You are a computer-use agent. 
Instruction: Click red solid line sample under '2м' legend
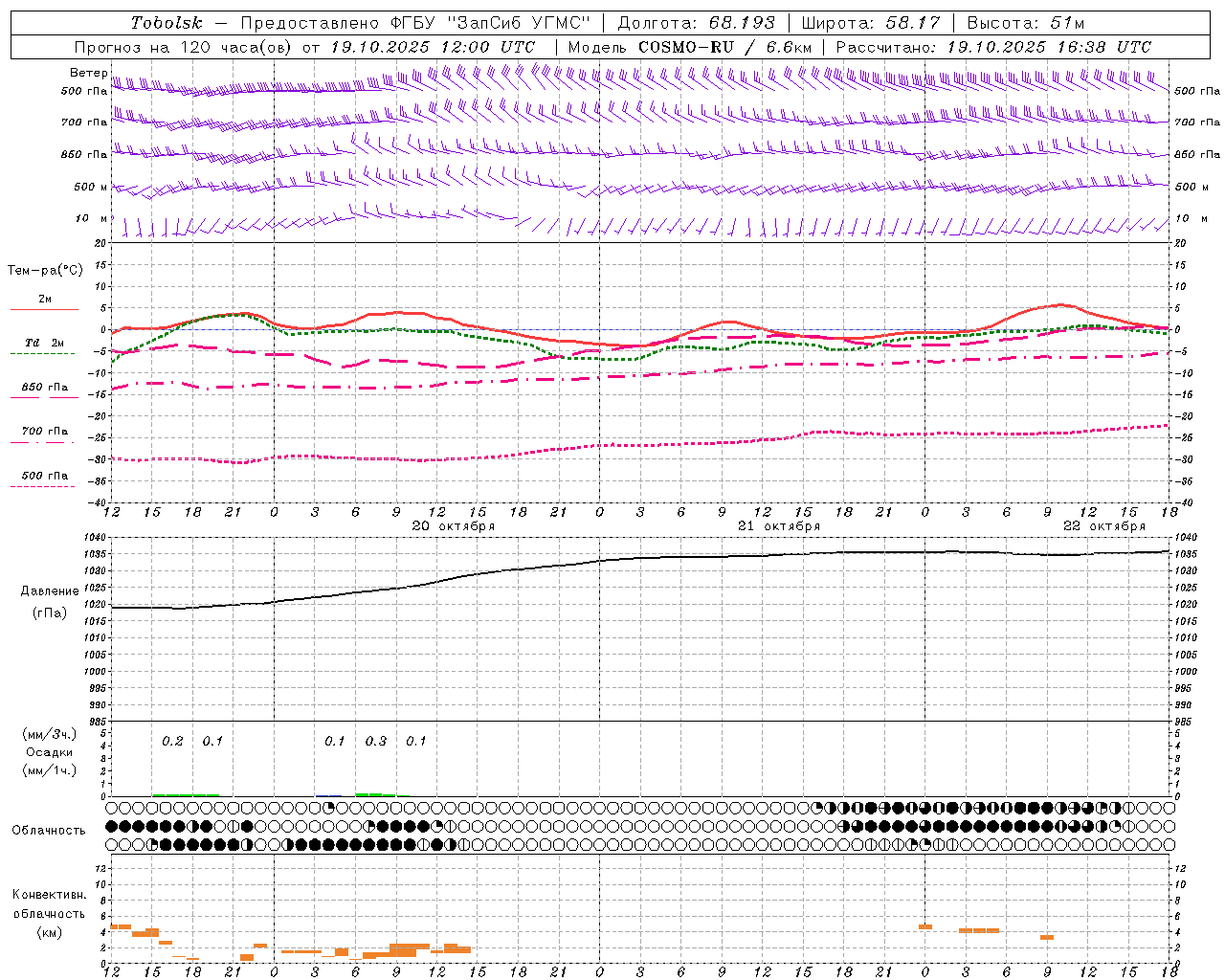44,309
